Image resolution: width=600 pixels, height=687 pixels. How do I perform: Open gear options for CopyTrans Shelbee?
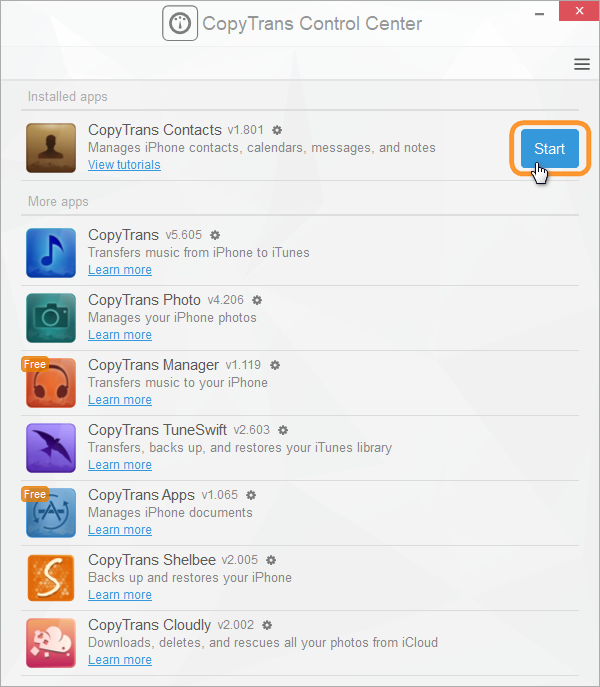pos(271,560)
